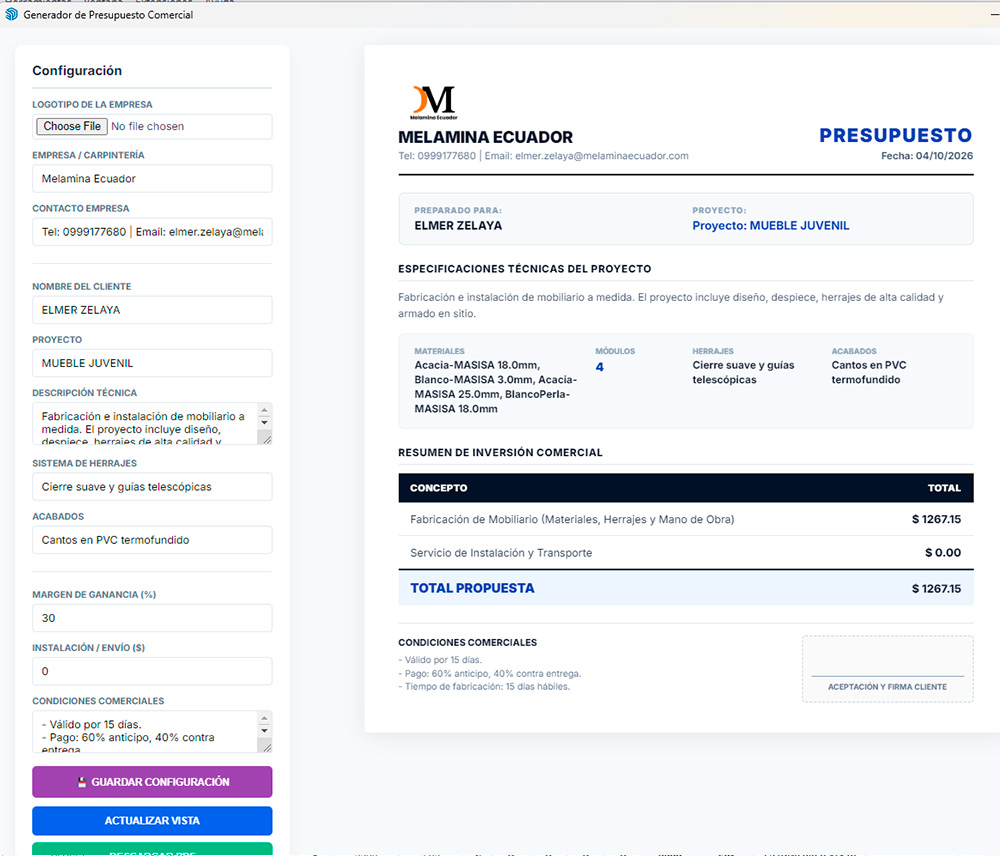Click the Instalación / Envío input field
This screenshot has width=1000, height=857.
coord(152,671)
